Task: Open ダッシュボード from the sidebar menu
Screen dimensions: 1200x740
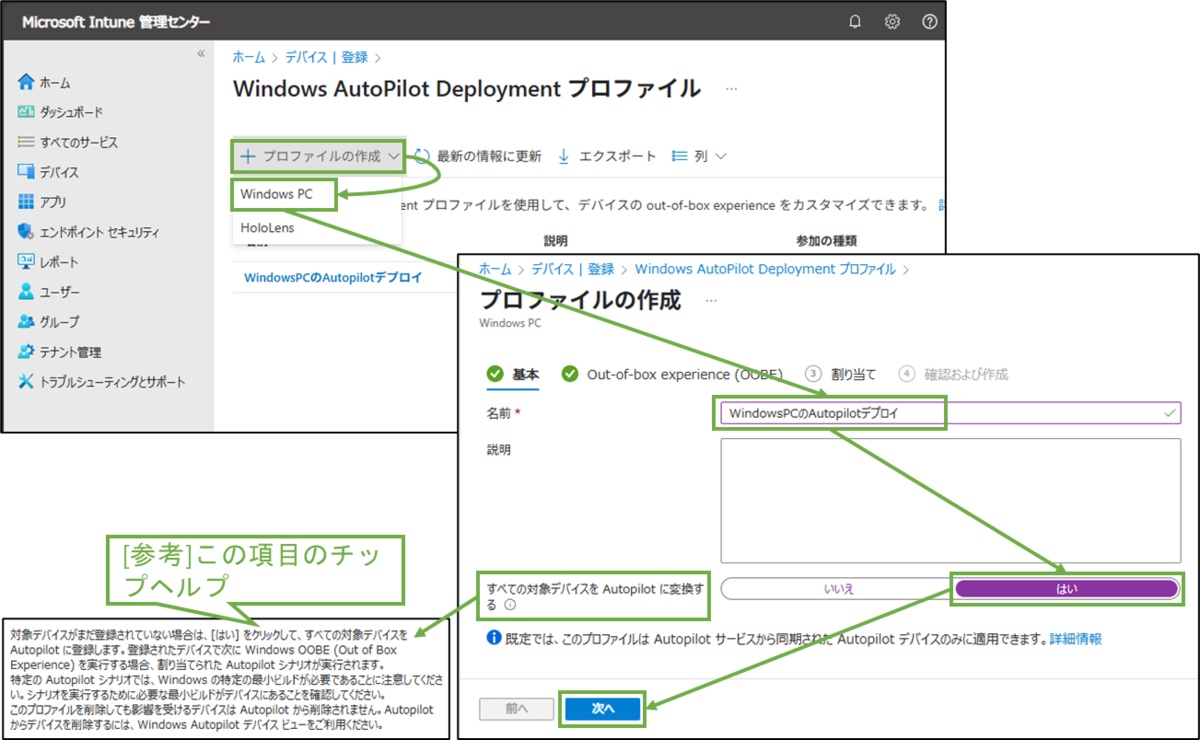Action: (71, 113)
